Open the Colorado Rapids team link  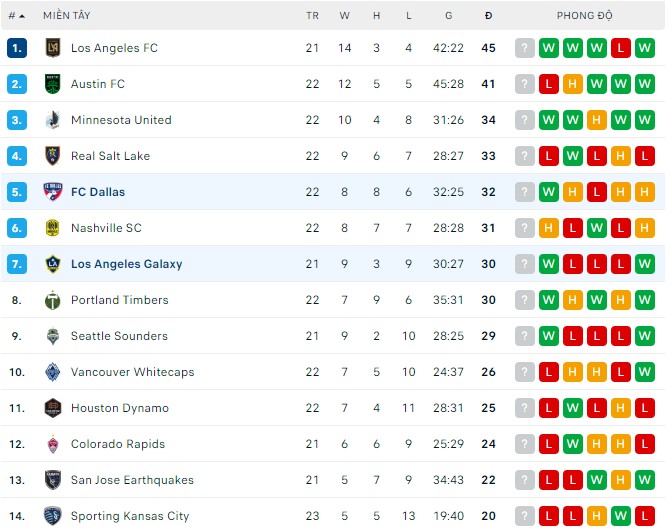click(117, 444)
